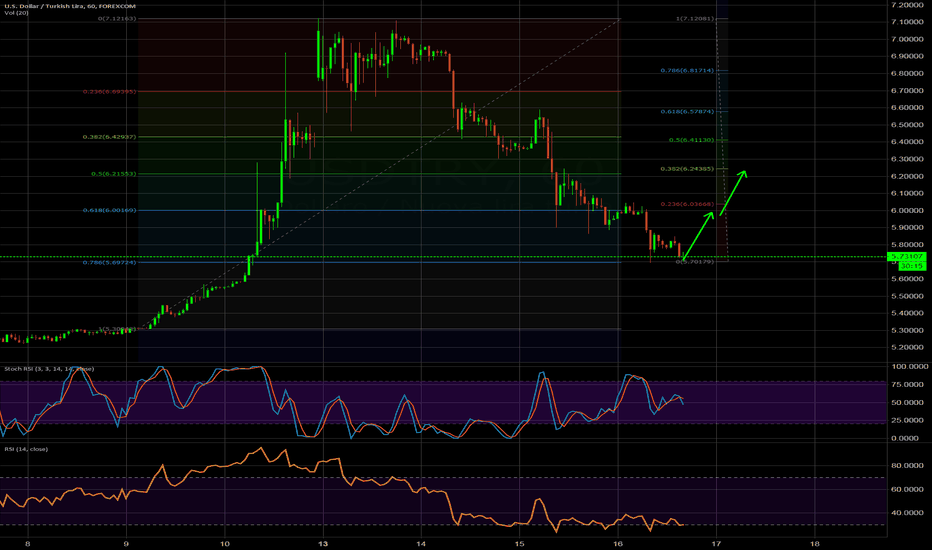This screenshot has height=550, width=932.
Task: Click right Fibonacci label 0.786(6.81714)
Action: click(687, 70)
